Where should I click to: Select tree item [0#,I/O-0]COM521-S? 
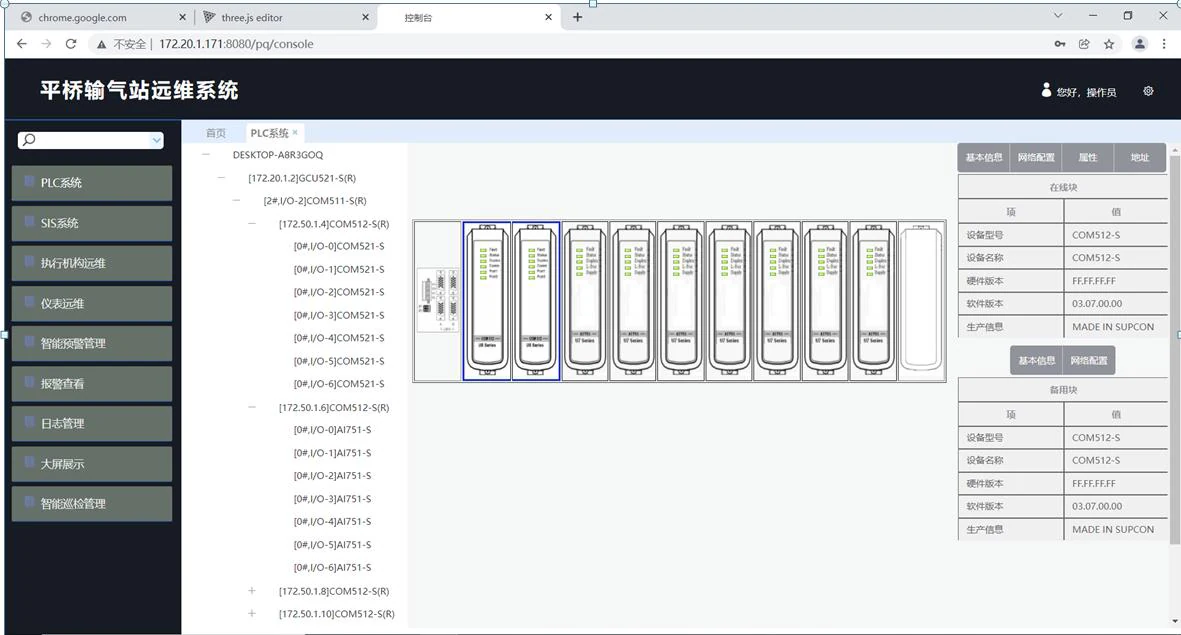coord(339,246)
